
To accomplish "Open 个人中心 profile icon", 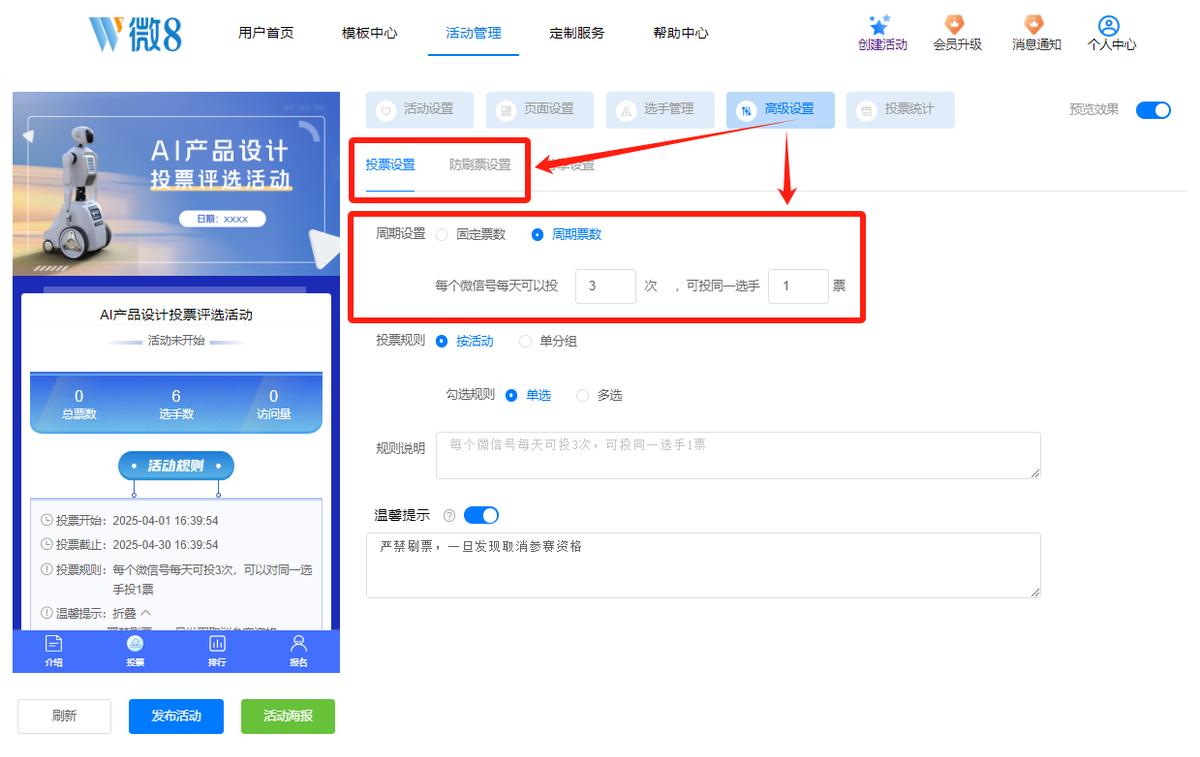I will pyautogui.click(x=1108, y=25).
